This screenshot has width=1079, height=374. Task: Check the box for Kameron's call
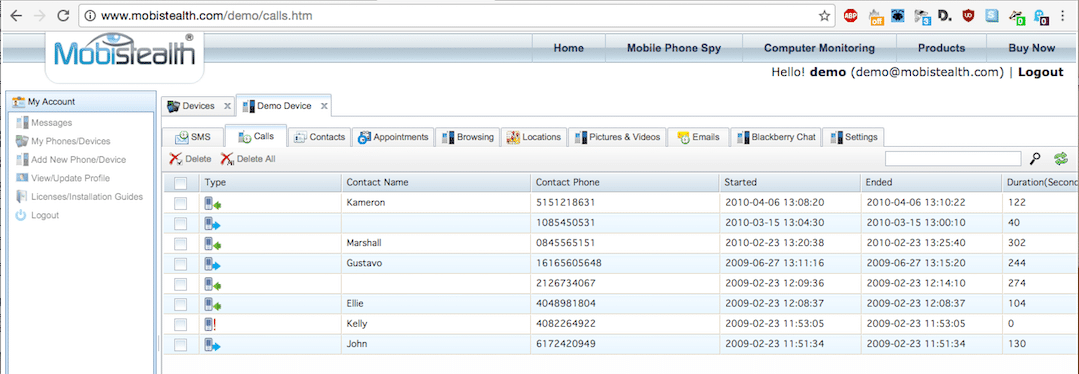coord(180,203)
